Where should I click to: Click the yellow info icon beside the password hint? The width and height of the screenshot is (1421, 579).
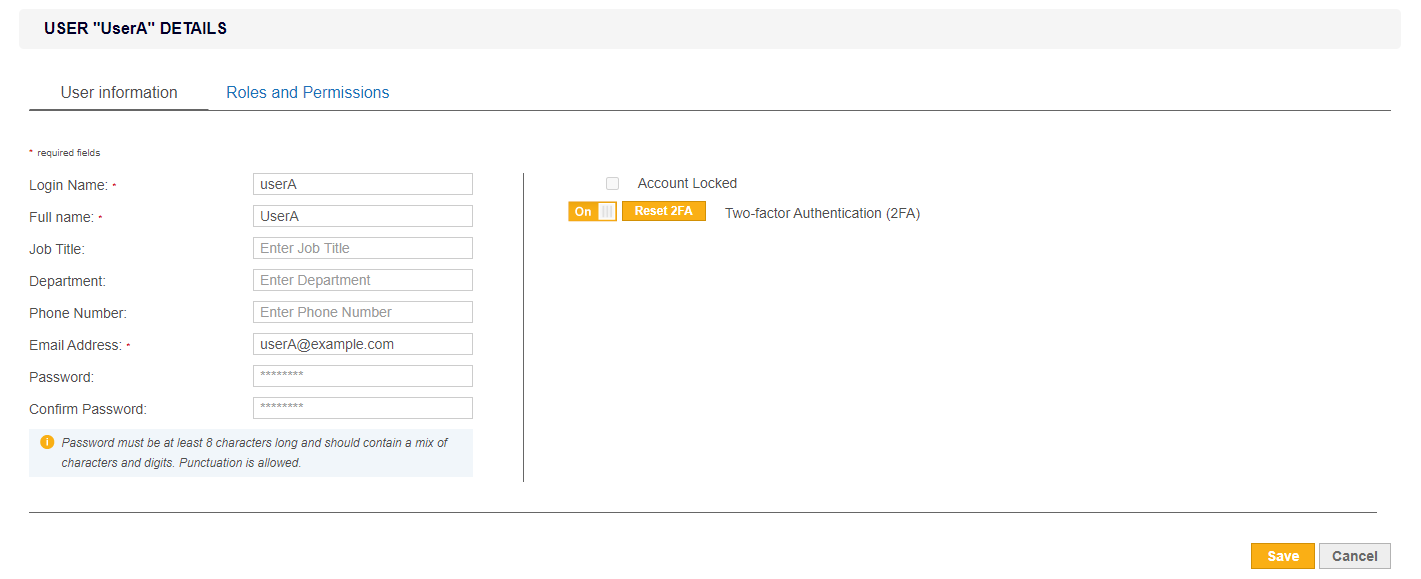[46, 442]
